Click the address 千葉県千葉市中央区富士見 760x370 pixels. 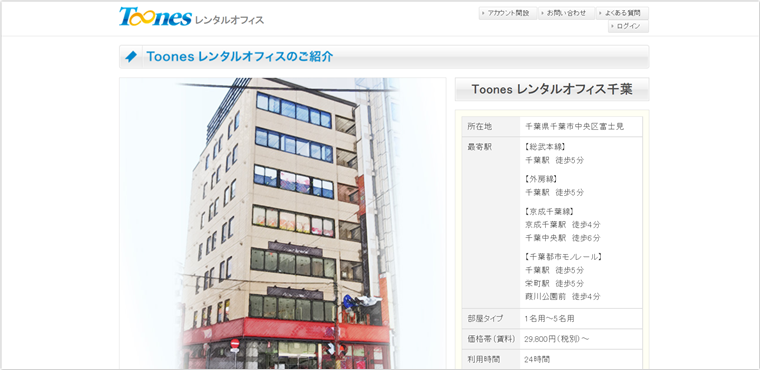tap(575, 127)
